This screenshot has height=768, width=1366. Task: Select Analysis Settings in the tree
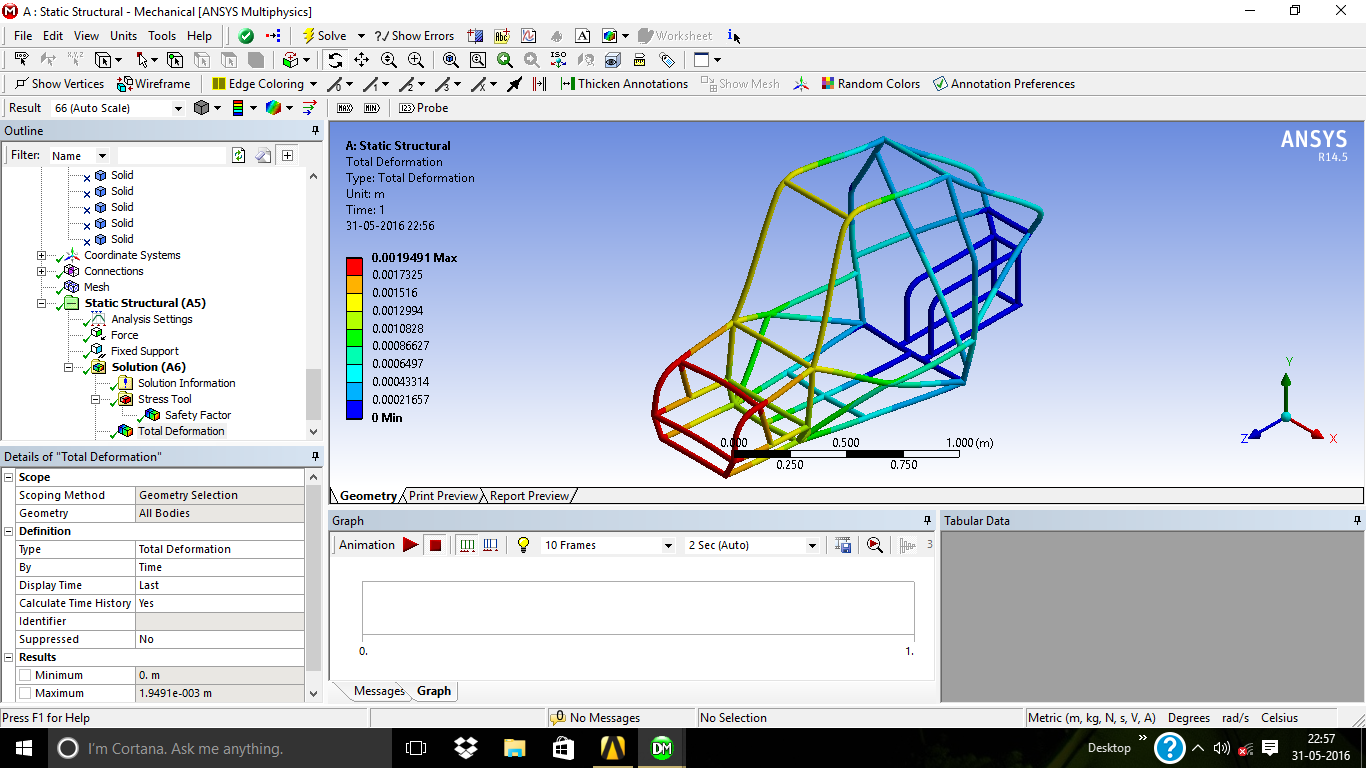[152, 319]
